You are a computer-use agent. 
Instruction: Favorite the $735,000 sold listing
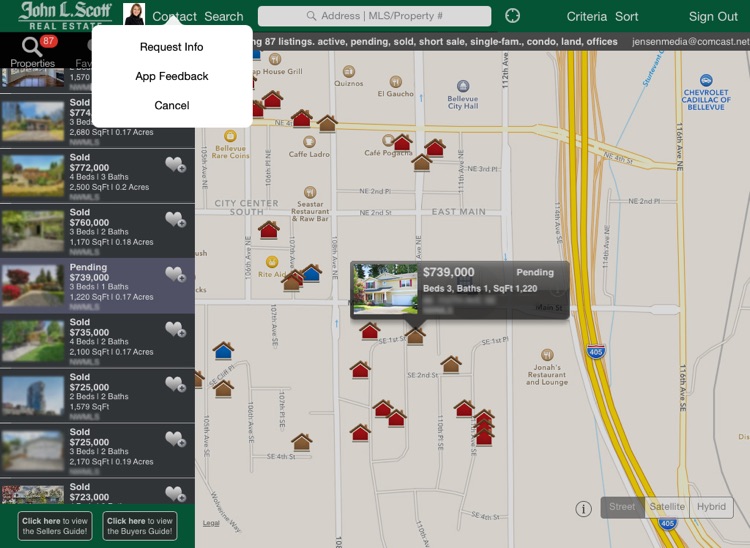(x=176, y=329)
